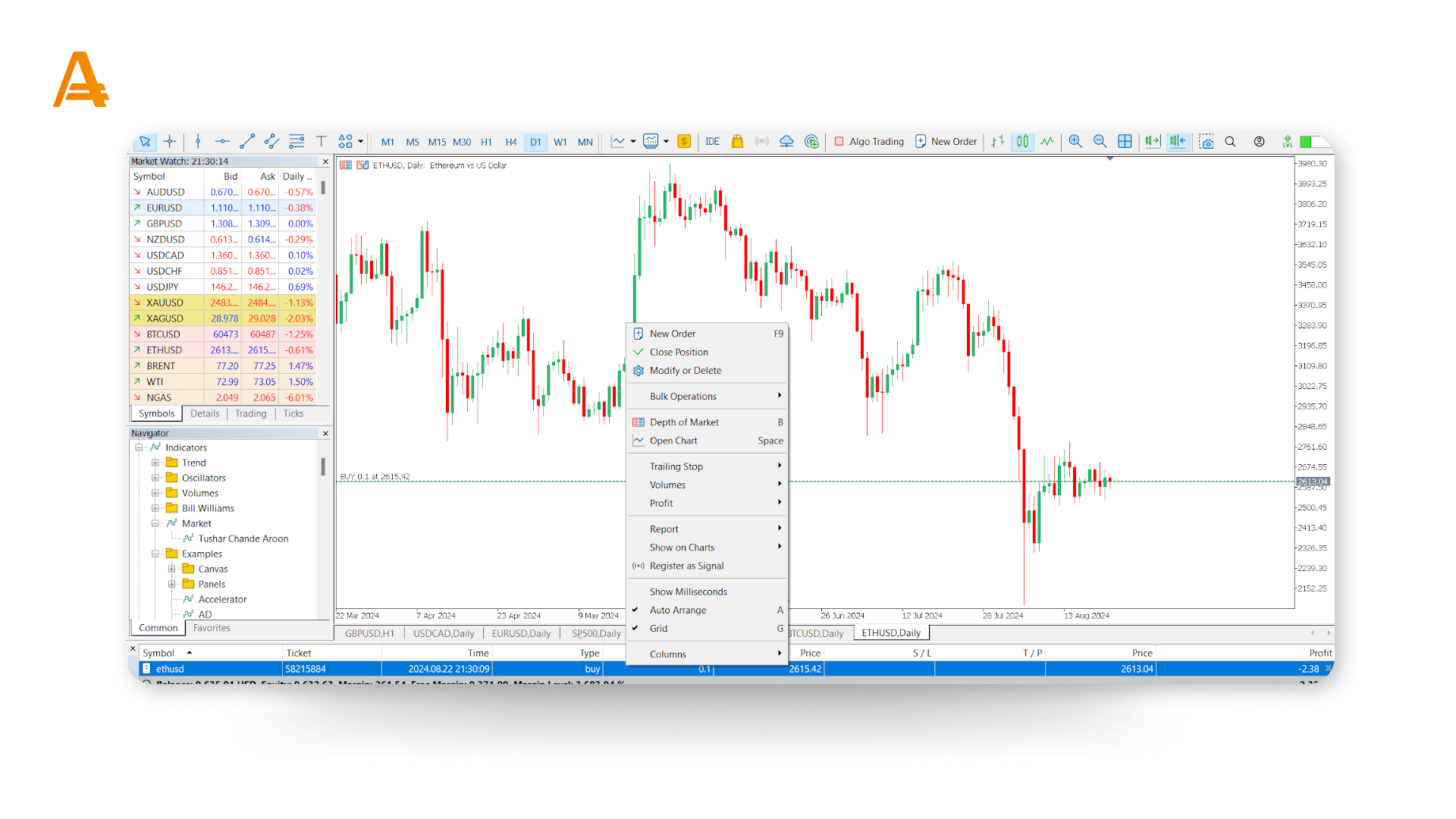Toggle the Grid option in context menu
This screenshot has width=1456, height=819.
[x=658, y=629]
